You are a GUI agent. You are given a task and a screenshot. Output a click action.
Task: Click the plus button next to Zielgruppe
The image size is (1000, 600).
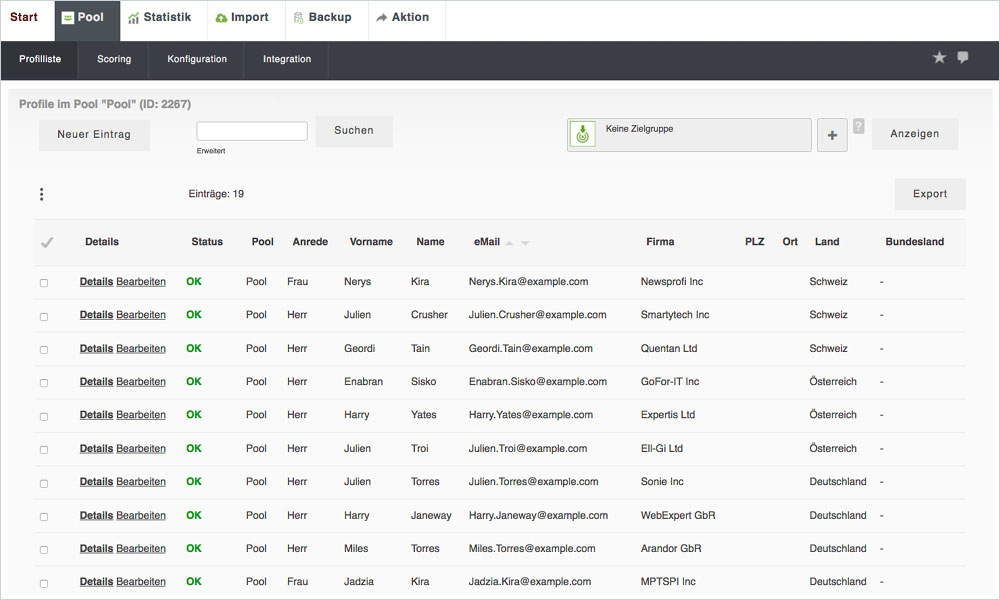pos(832,135)
